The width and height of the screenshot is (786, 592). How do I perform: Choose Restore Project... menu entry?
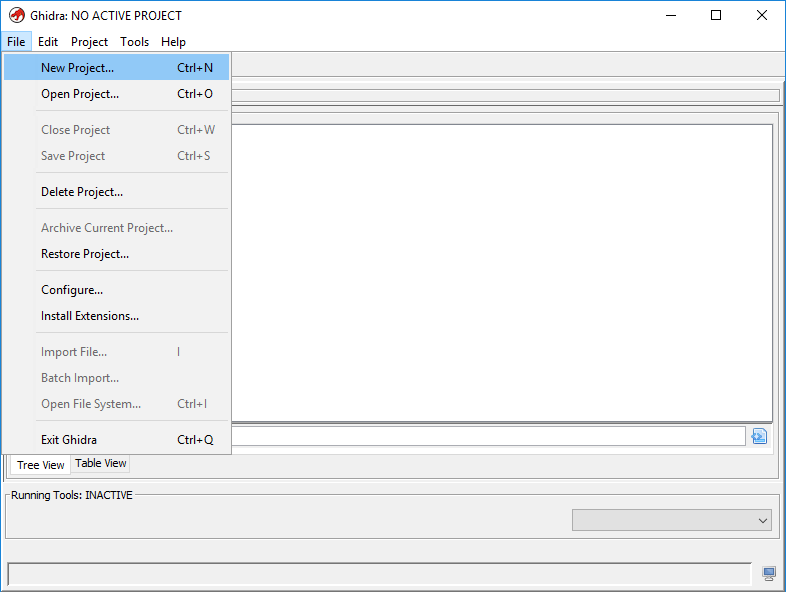[116, 254]
